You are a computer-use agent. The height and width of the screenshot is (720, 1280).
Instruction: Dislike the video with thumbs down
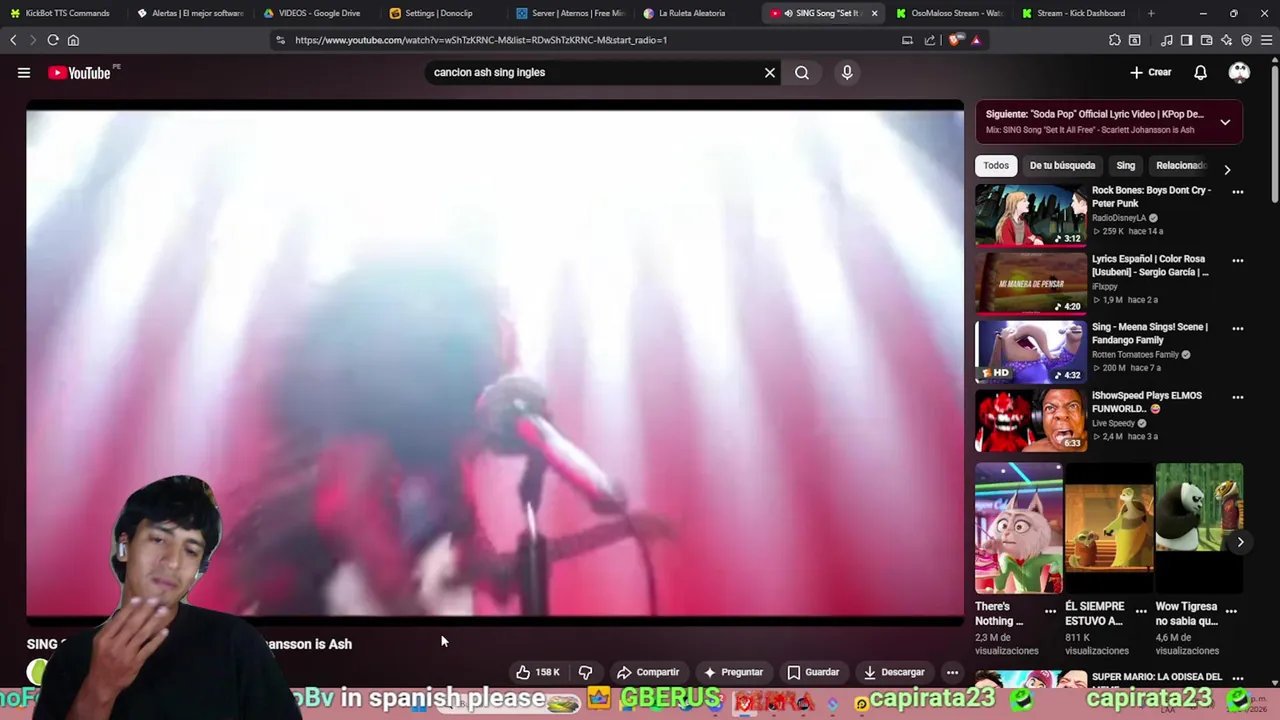[x=585, y=672]
